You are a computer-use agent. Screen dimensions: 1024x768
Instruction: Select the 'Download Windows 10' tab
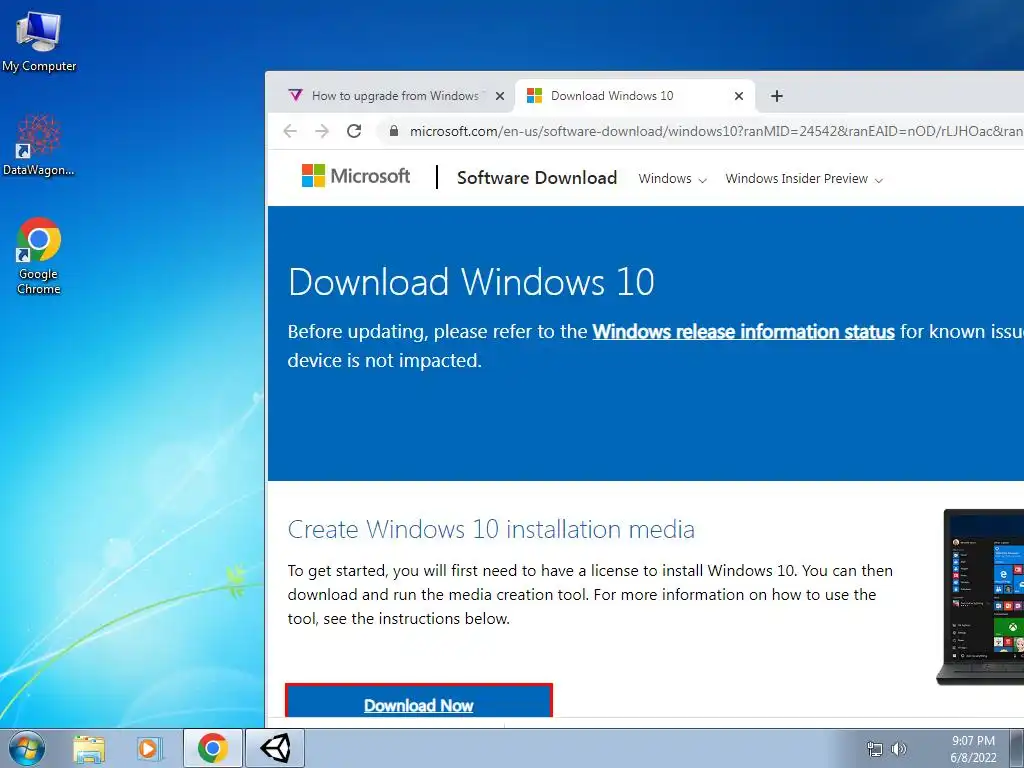coord(635,96)
